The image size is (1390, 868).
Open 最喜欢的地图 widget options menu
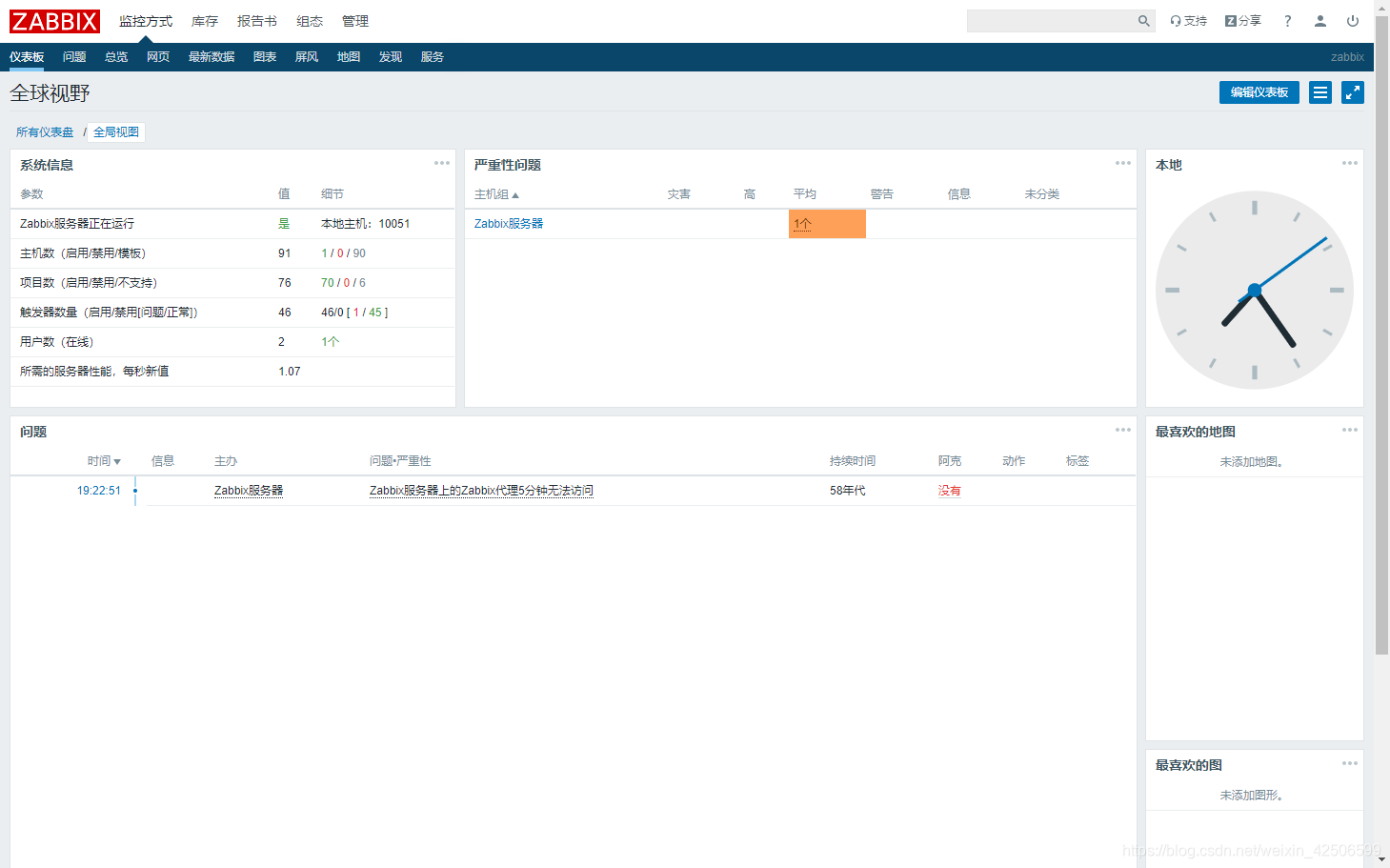[1350, 430]
